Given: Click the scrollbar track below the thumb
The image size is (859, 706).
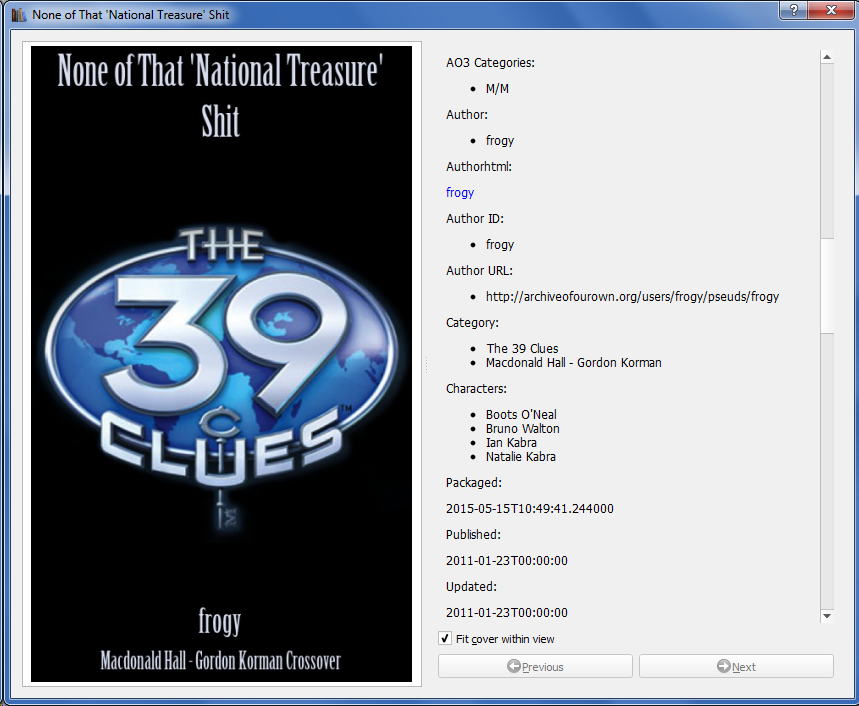Looking at the screenshot, I should [827, 471].
